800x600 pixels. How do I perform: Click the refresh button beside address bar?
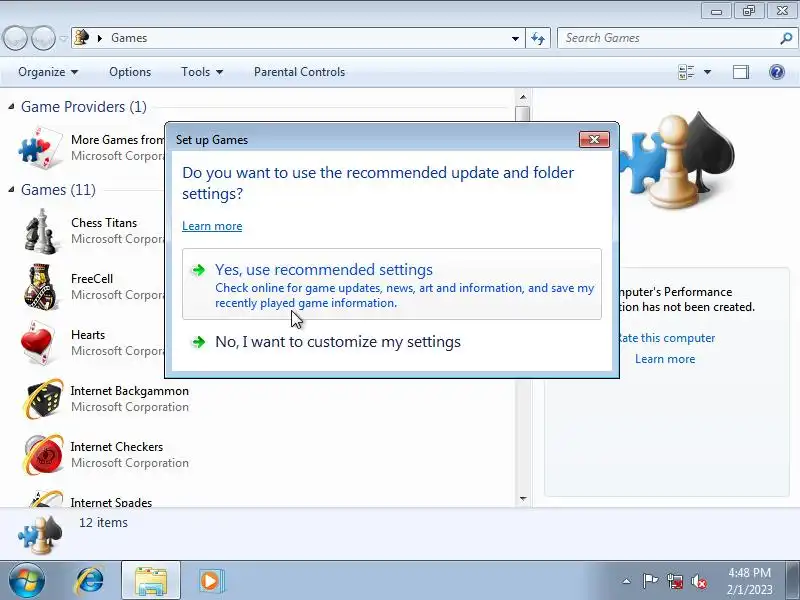538,38
